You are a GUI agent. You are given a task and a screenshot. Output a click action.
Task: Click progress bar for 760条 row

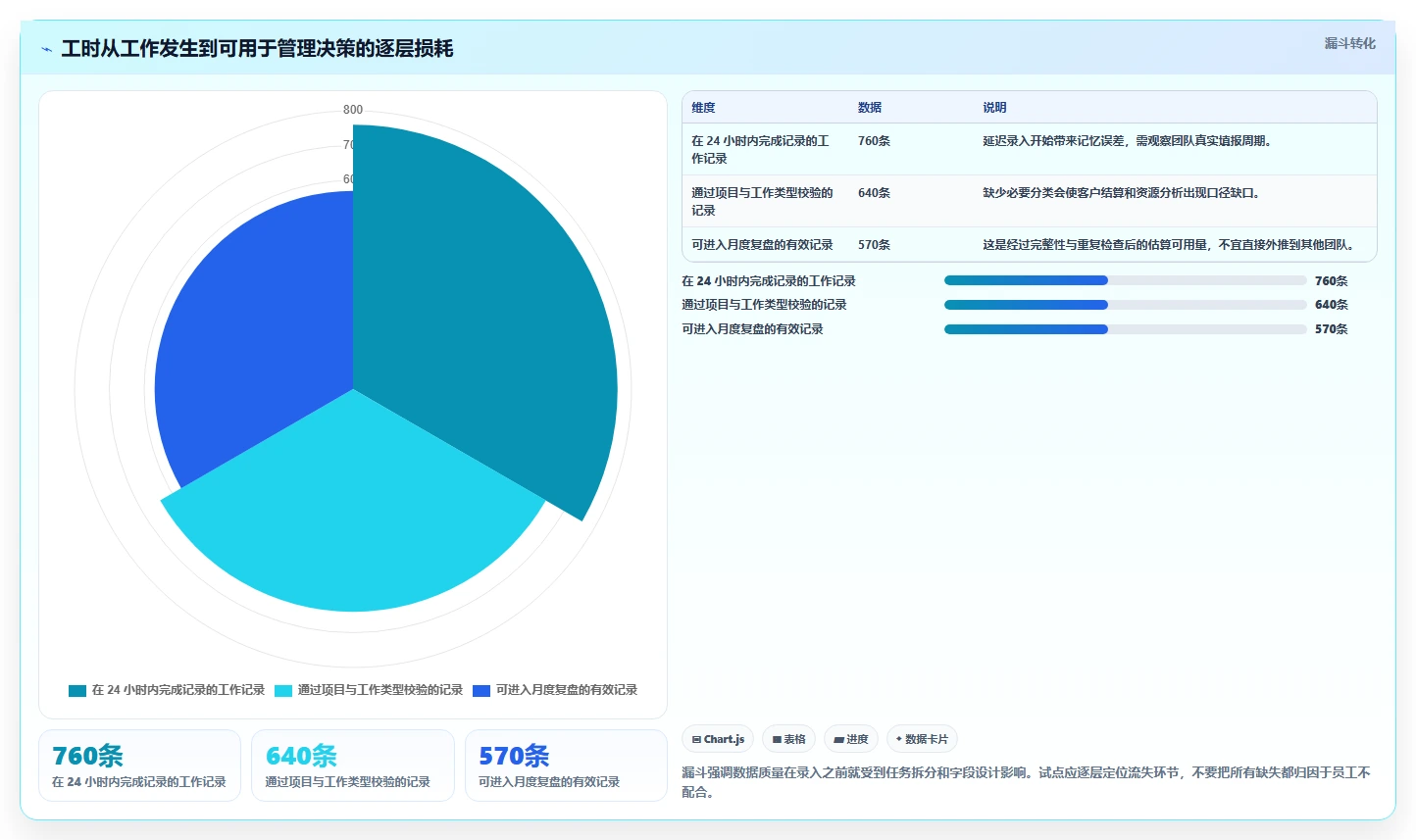1126,280
